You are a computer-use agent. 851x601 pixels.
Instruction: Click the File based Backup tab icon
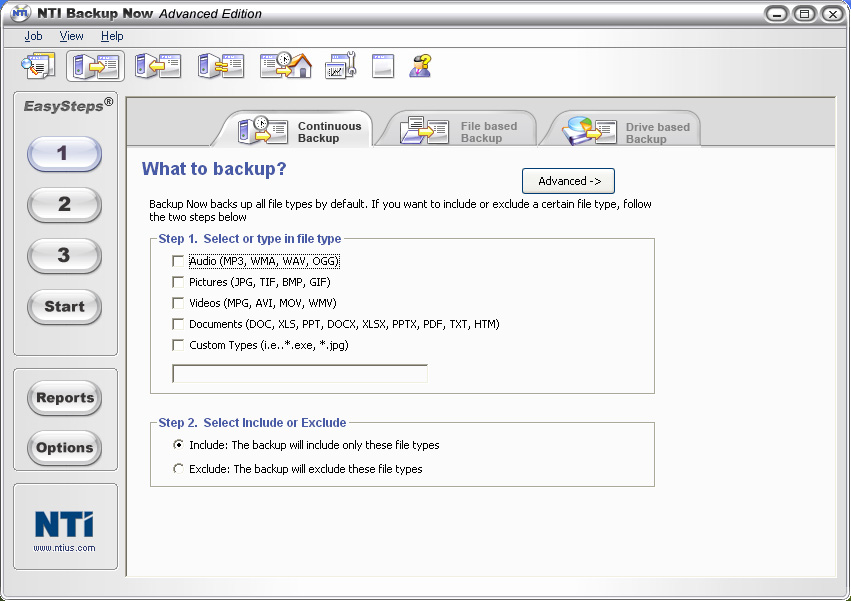(424, 130)
